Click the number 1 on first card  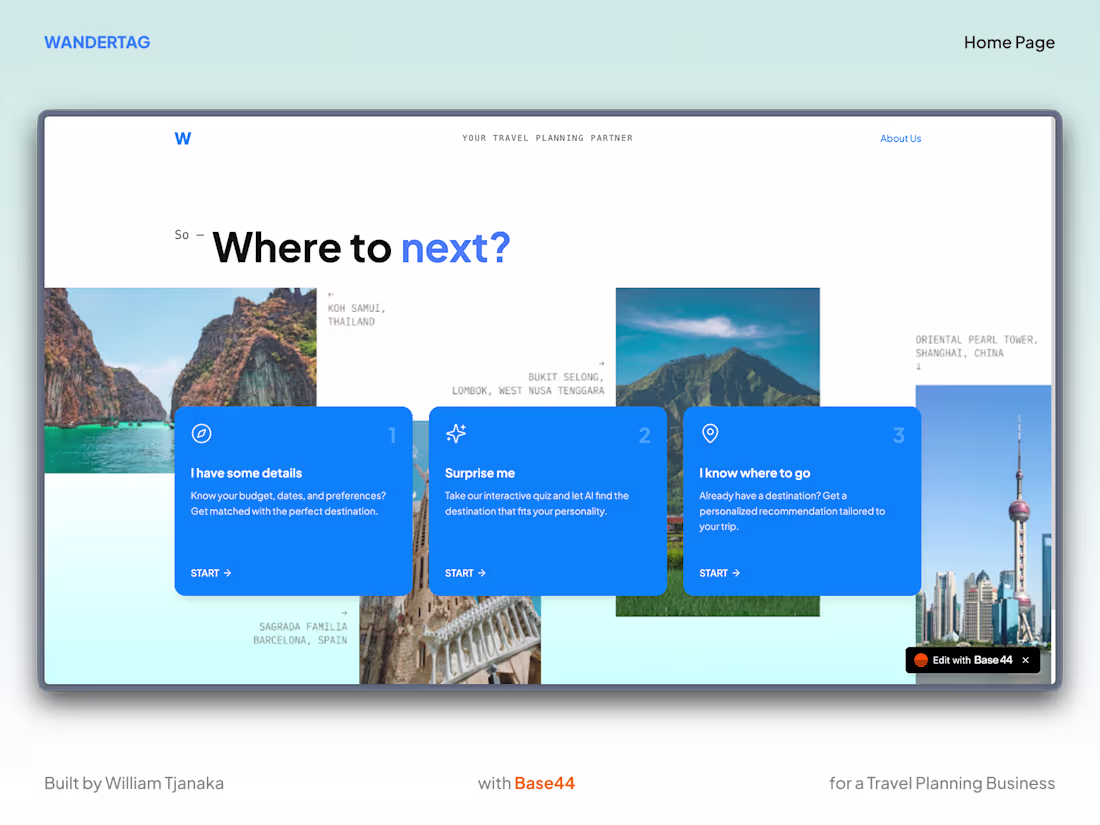392,436
